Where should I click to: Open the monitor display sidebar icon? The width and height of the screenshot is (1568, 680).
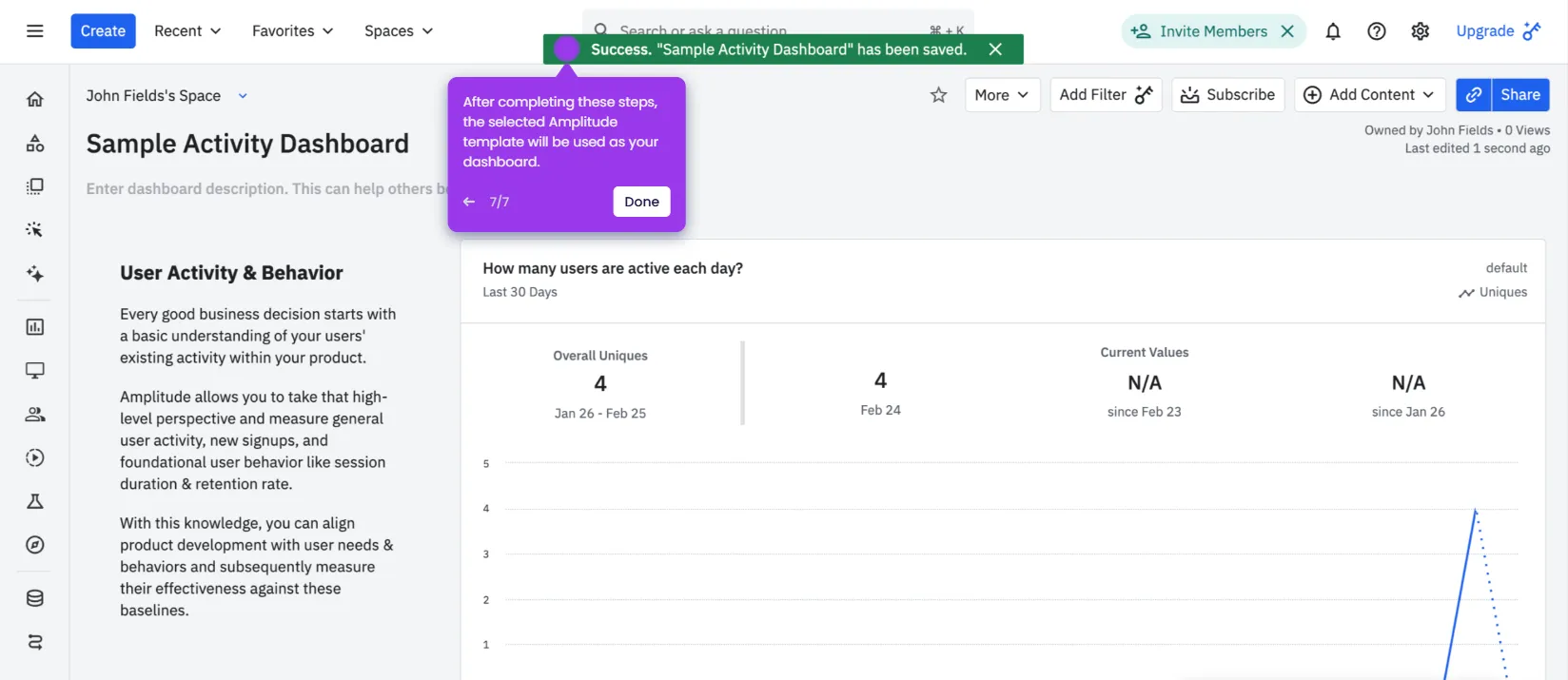pos(35,371)
